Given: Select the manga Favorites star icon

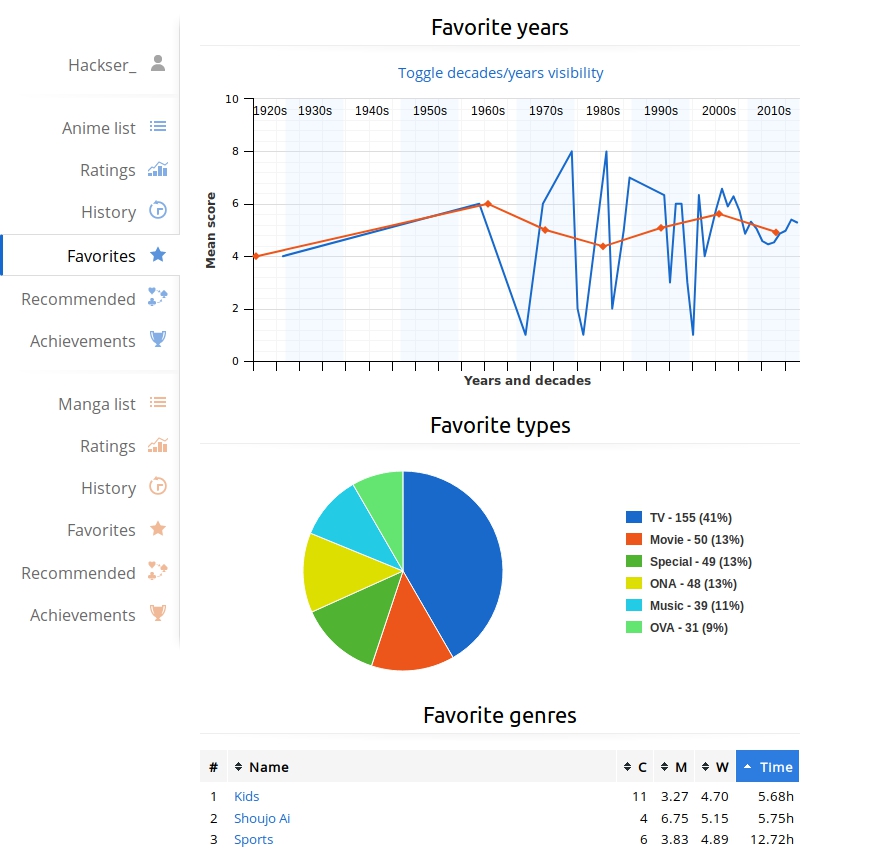Looking at the screenshot, I should [x=157, y=529].
